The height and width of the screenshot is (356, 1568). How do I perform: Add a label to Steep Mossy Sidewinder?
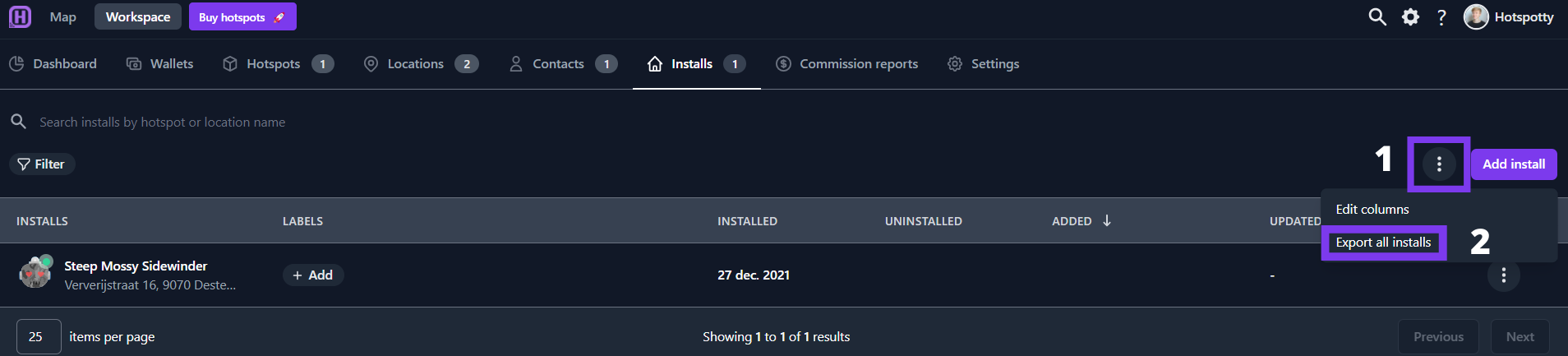313,275
